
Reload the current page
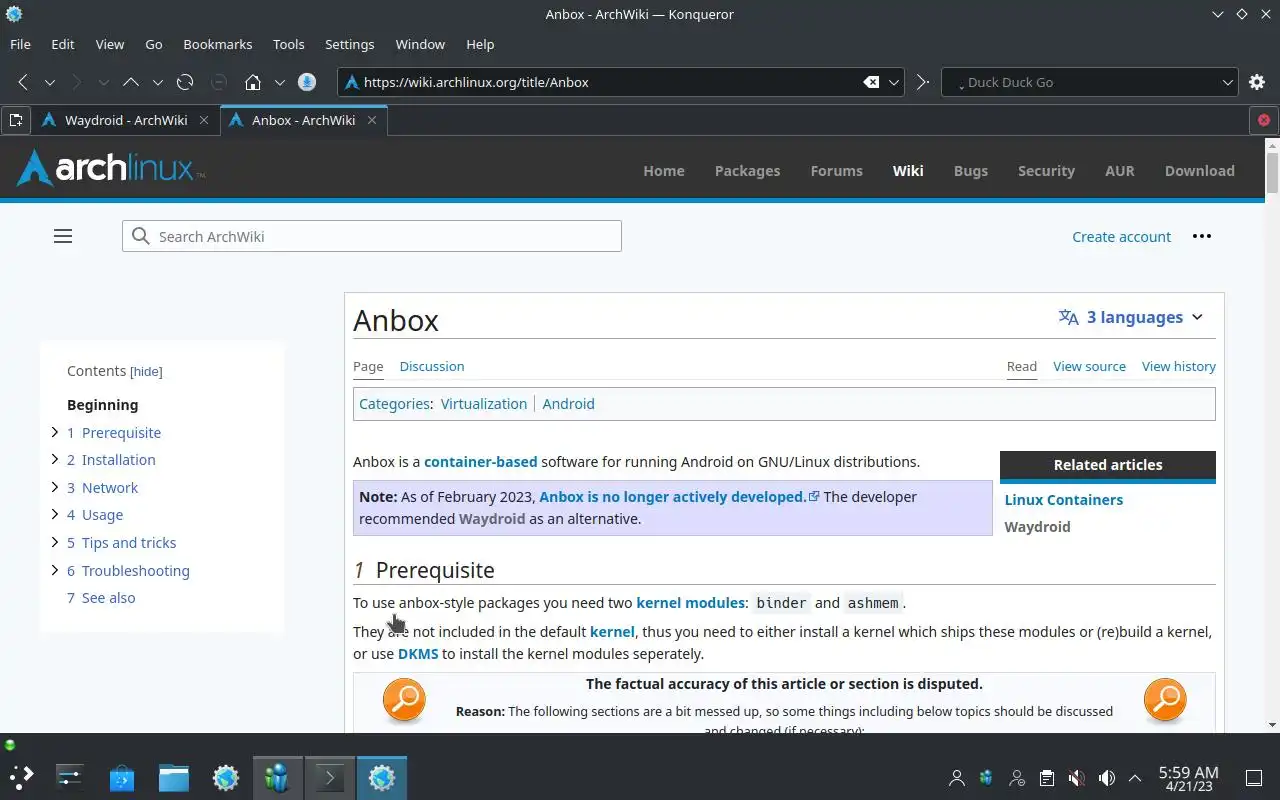click(x=185, y=82)
